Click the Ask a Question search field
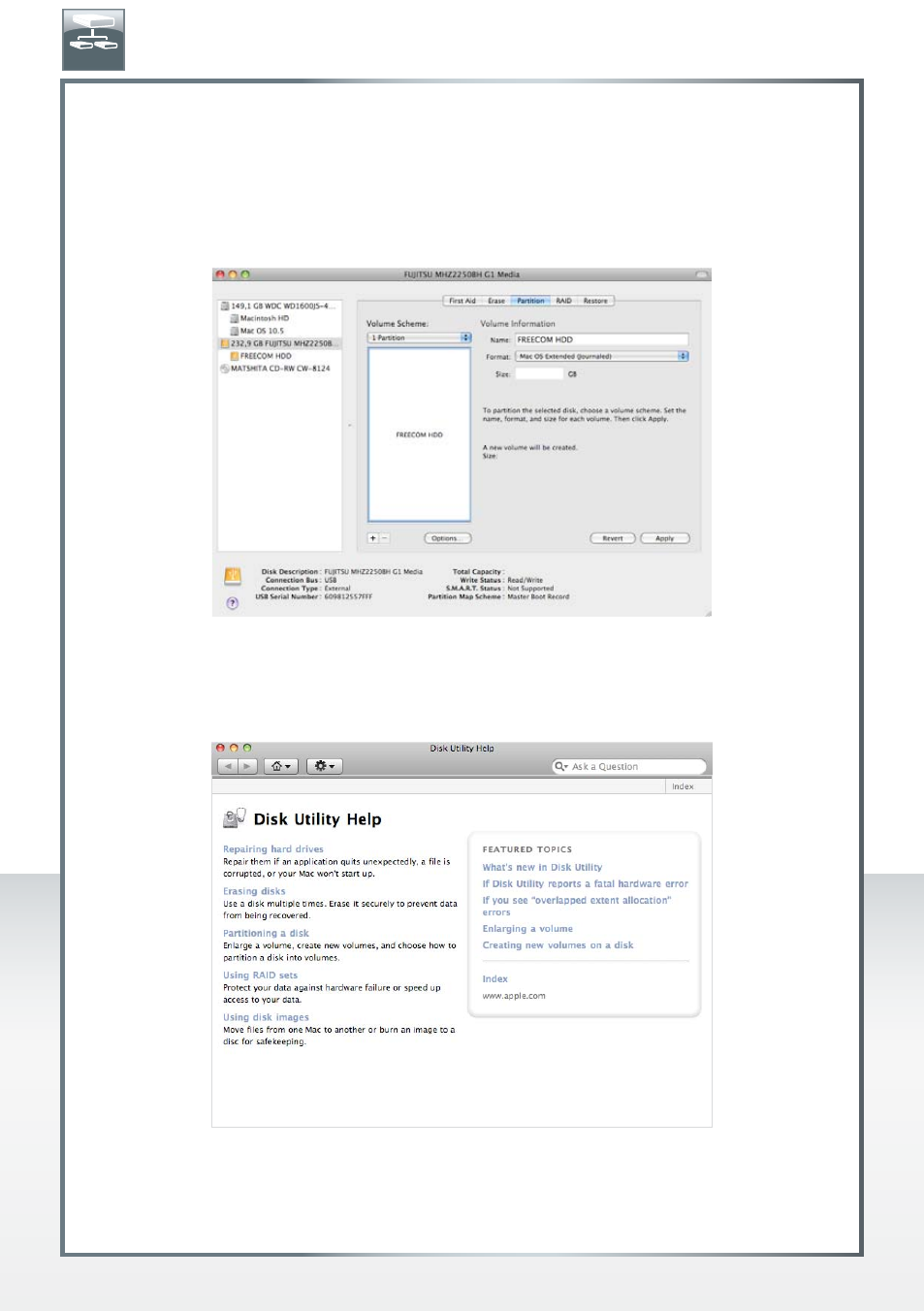Image resolution: width=924 pixels, height=1311 pixels. [628, 766]
